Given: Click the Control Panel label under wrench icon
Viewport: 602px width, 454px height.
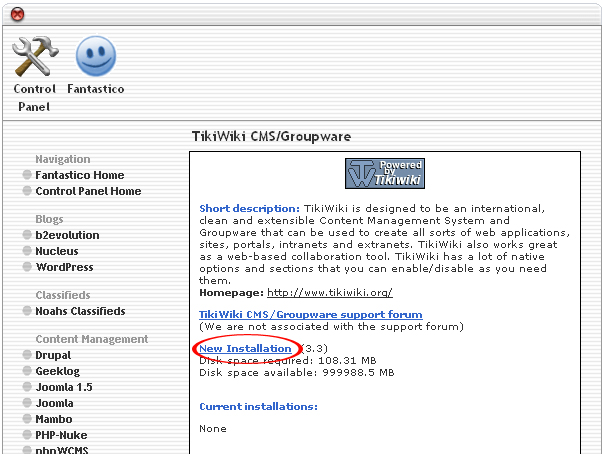Looking at the screenshot, I should [35, 97].
